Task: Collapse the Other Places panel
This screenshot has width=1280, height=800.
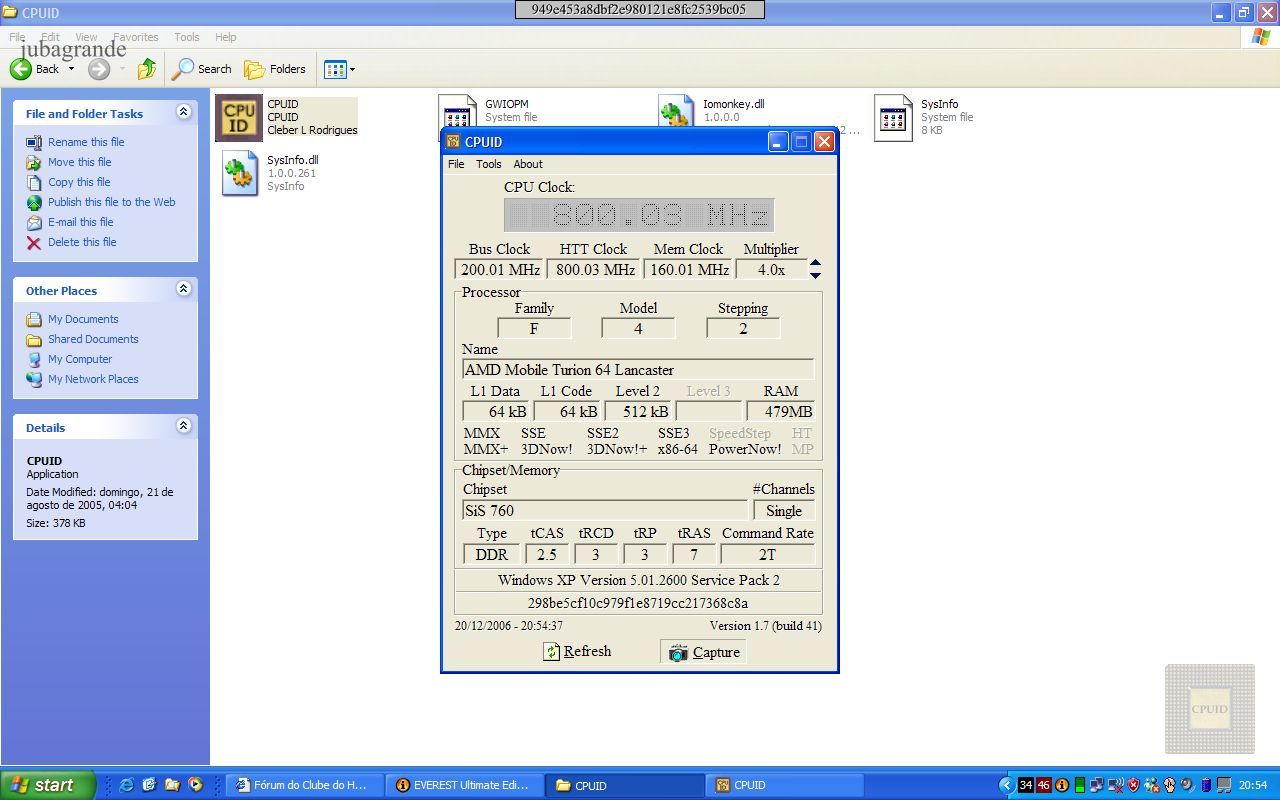Action: click(183, 289)
